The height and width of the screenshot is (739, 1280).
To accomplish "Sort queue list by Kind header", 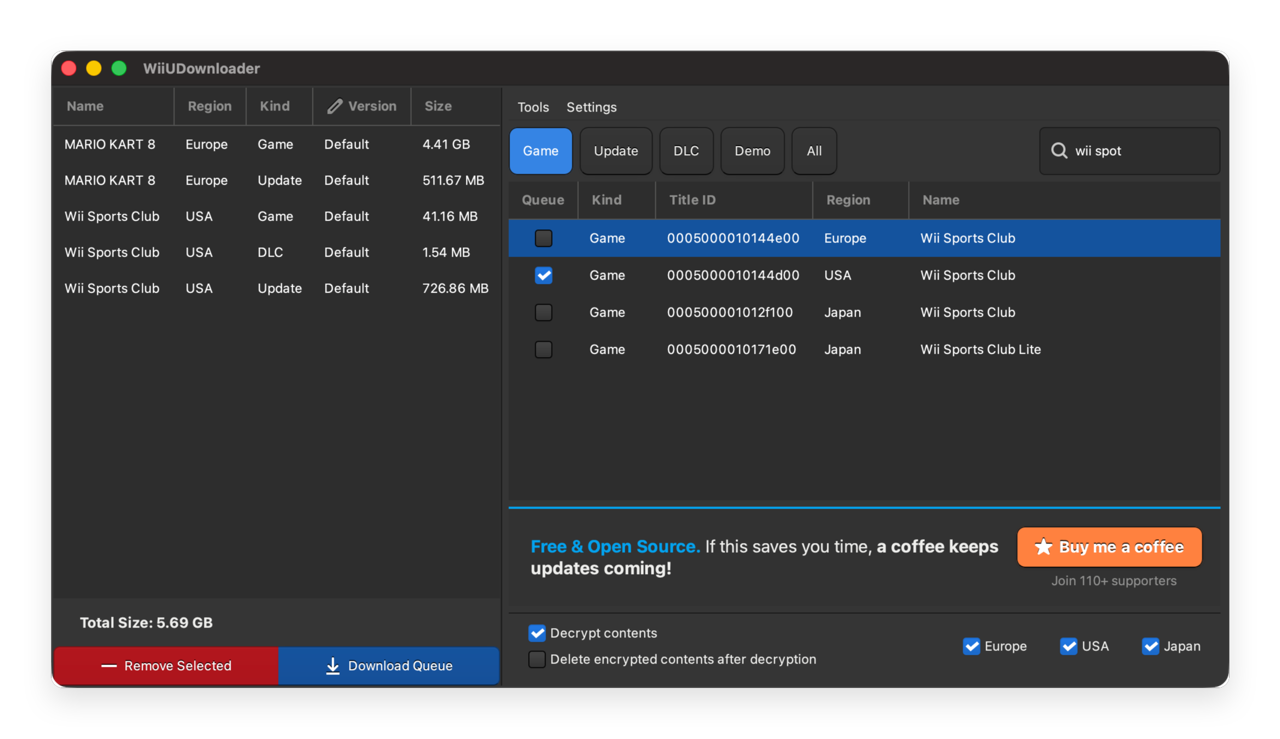I will coord(279,106).
